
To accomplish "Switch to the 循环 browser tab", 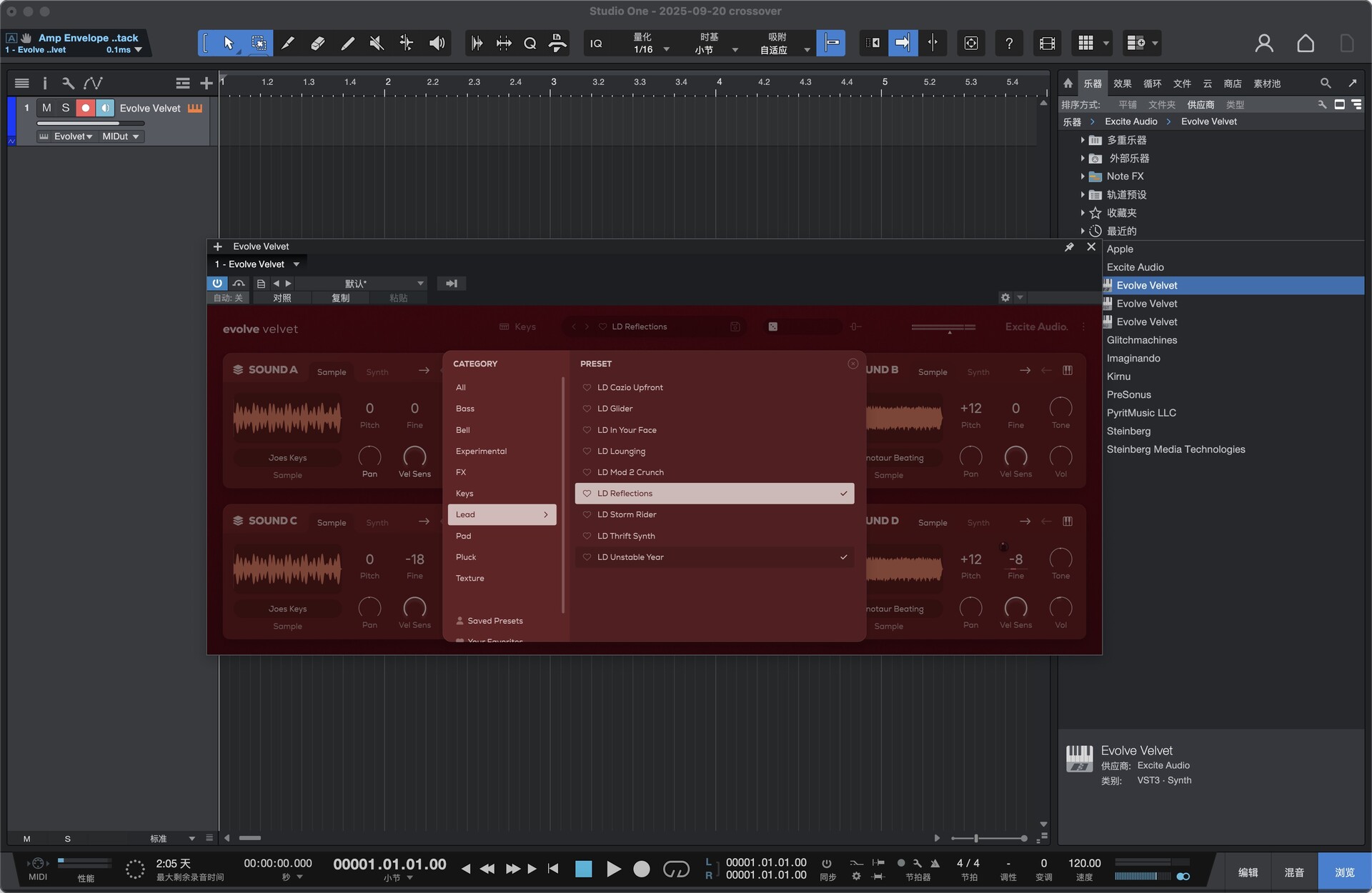I will click(x=1153, y=84).
